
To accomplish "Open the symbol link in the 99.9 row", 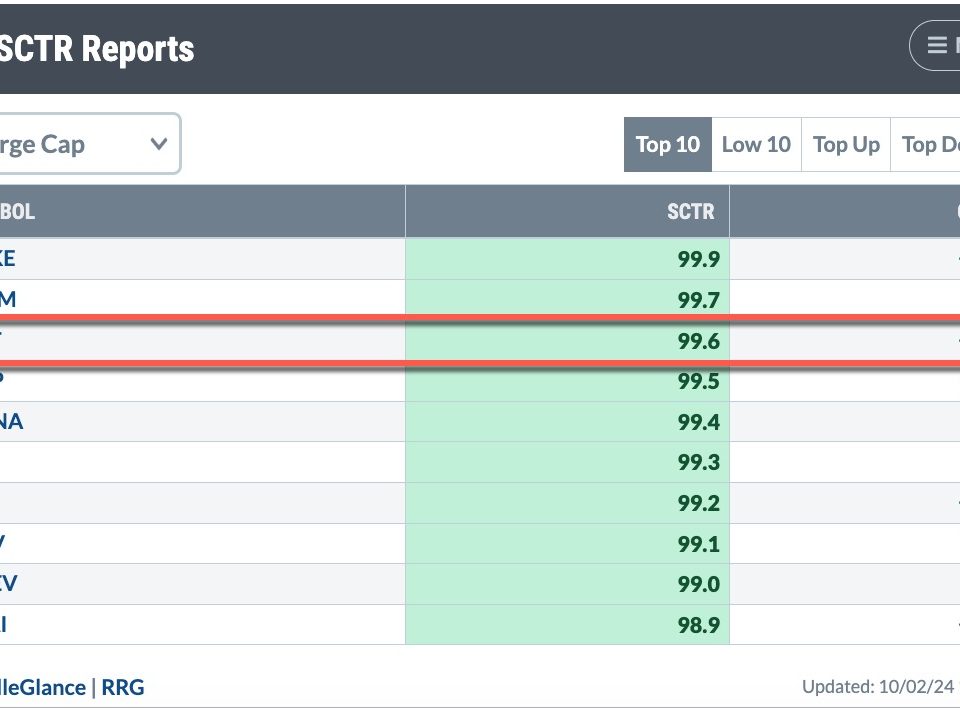I will click(x=7, y=259).
